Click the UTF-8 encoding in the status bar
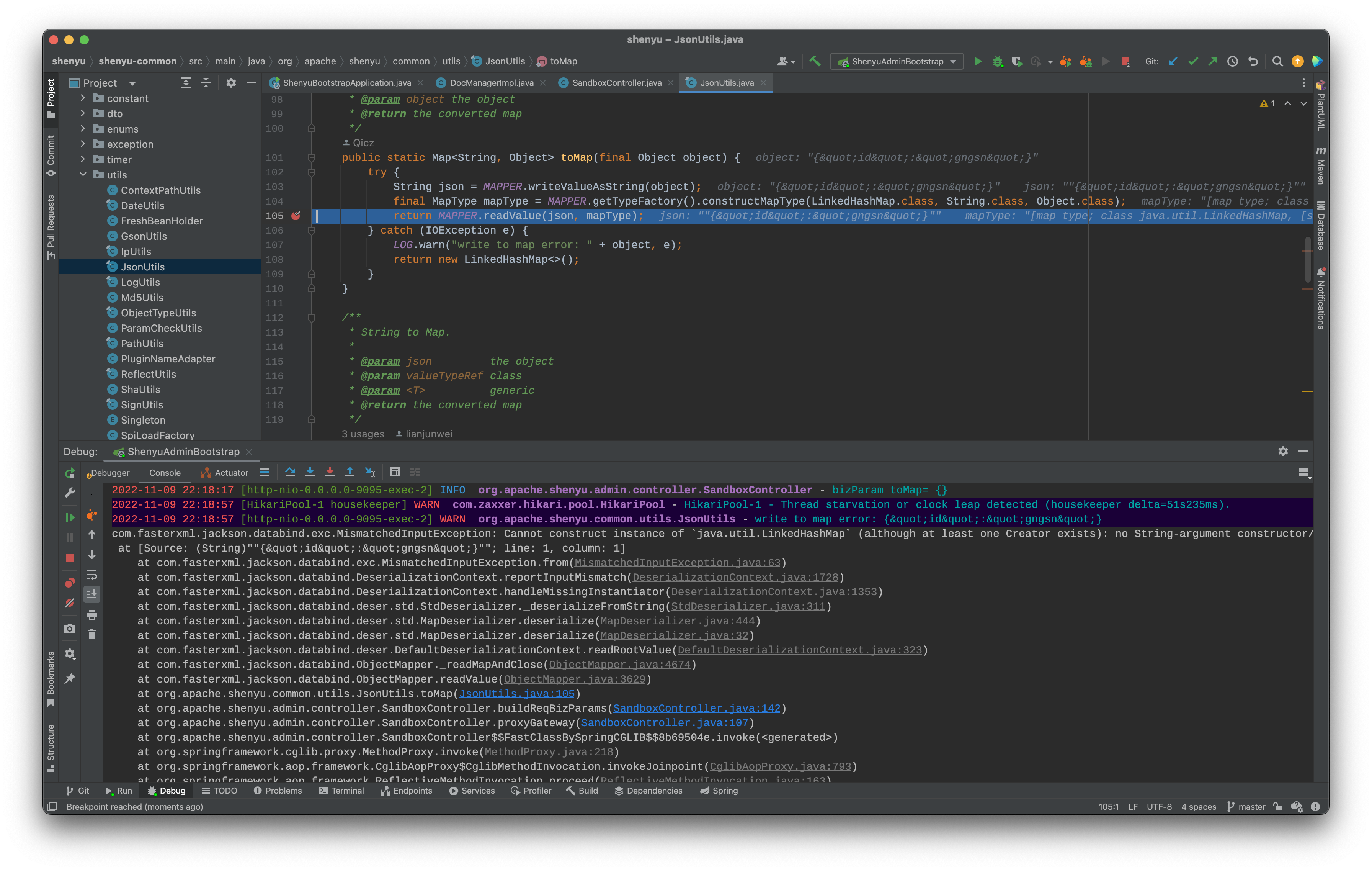 (x=1159, y=807)
